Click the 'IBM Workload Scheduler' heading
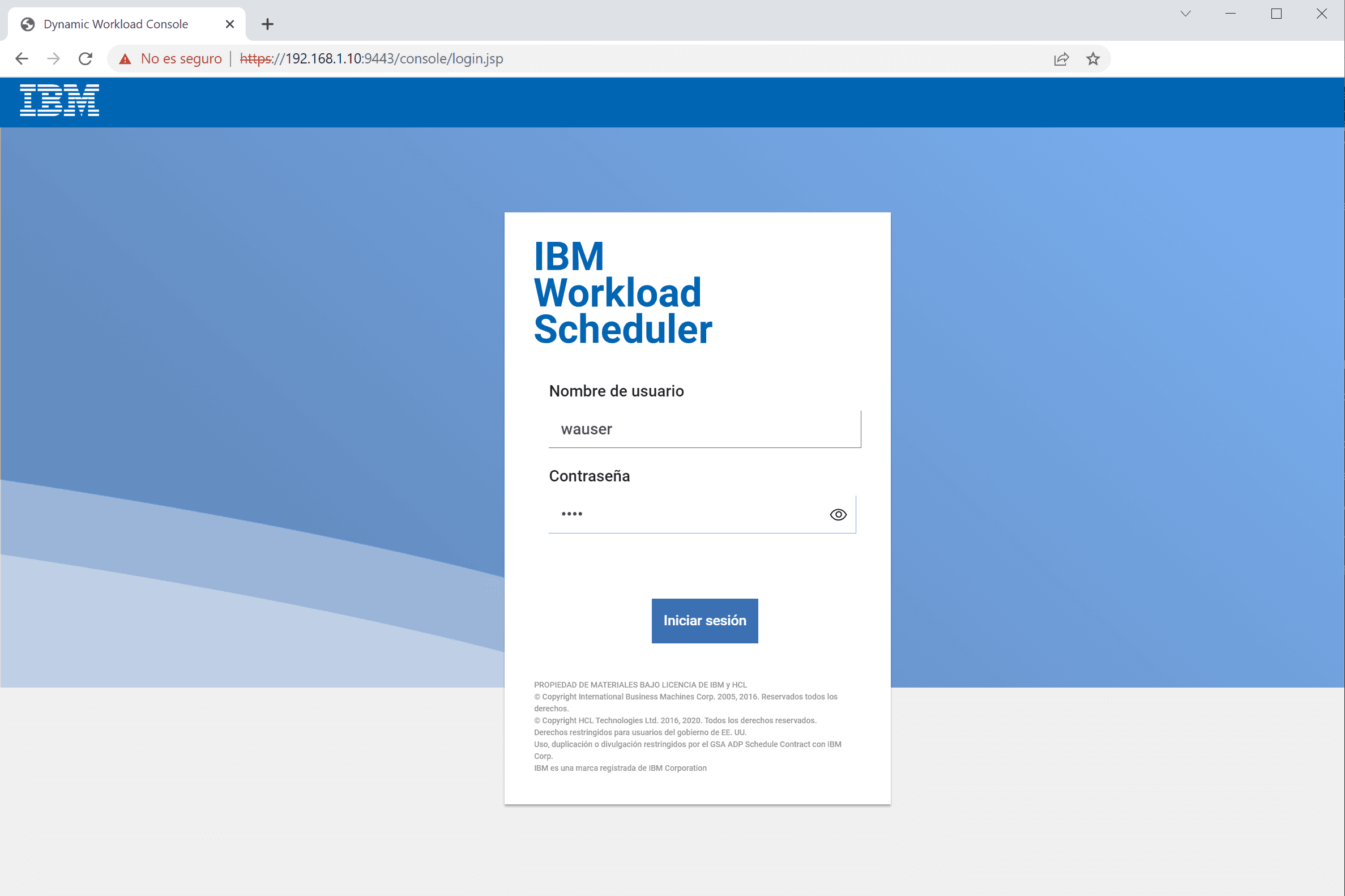This screenshot has height=896, width=1345. pos(623,293)
